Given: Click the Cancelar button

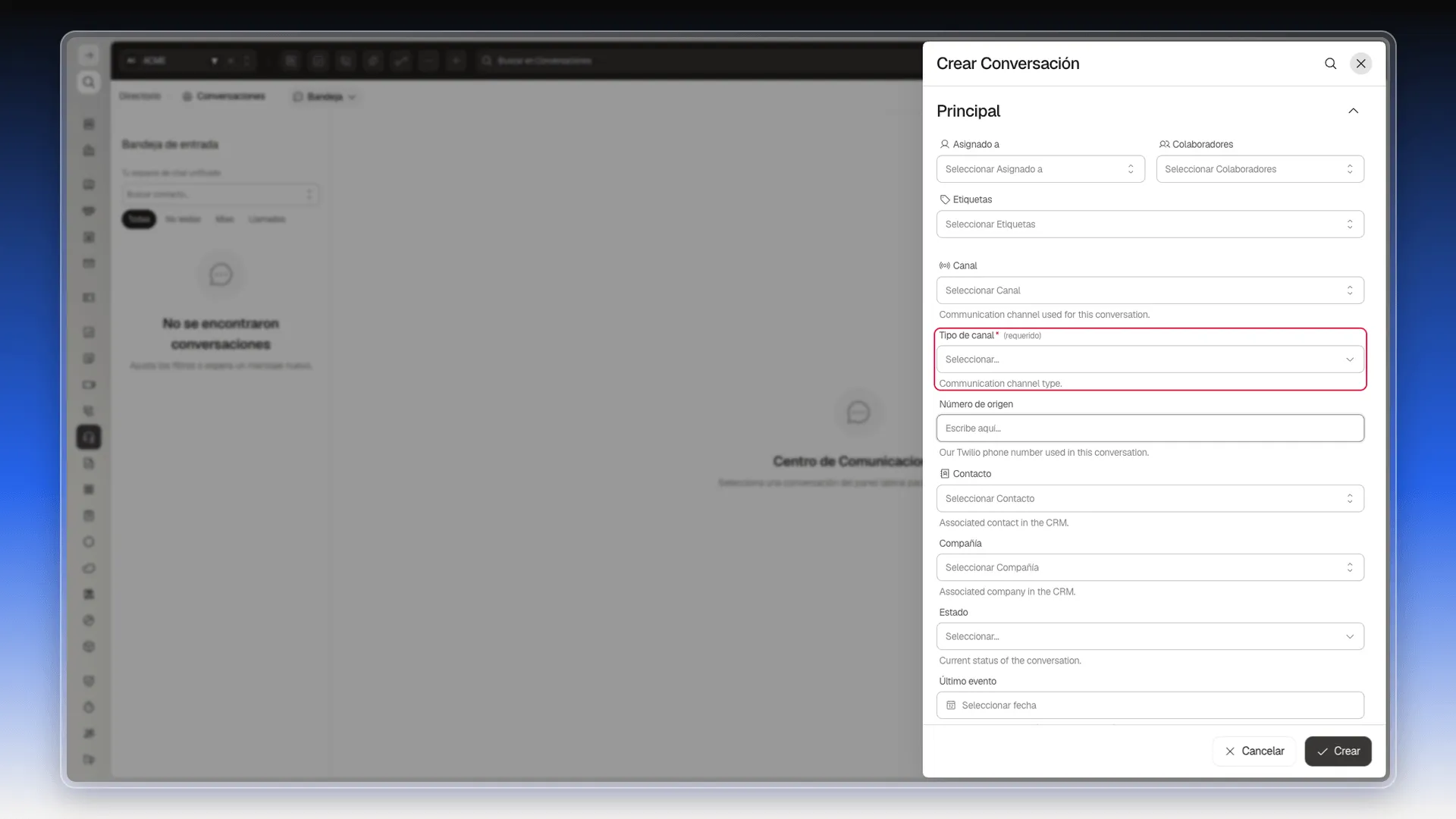Looking at the screenshot, I should [1254, 751].
